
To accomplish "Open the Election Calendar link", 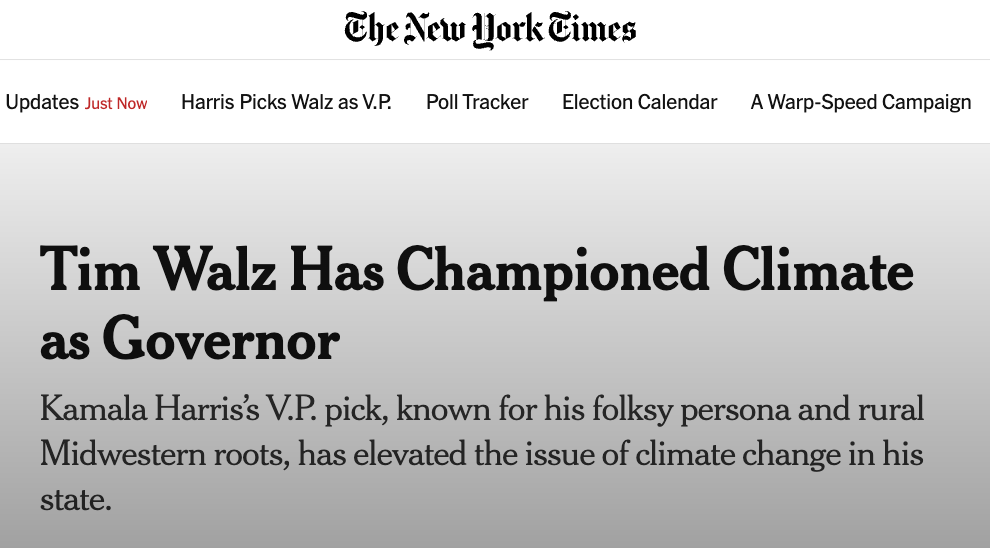I will [640, 102].
